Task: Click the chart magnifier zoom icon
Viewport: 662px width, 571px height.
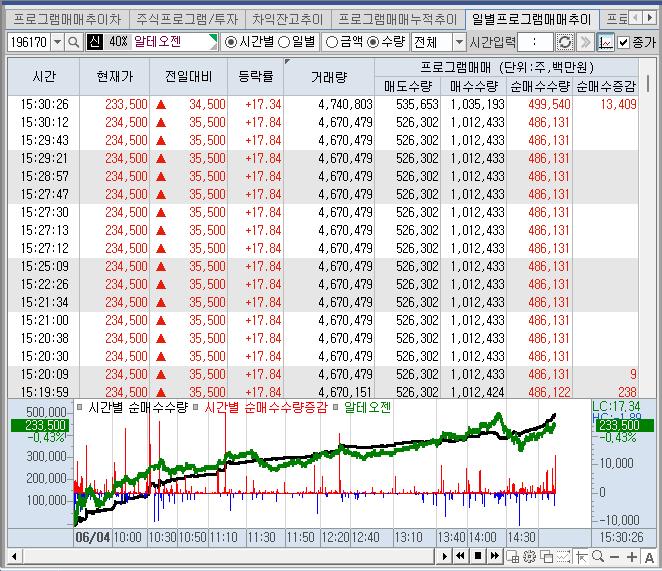Action: click(x=598, y=557)
